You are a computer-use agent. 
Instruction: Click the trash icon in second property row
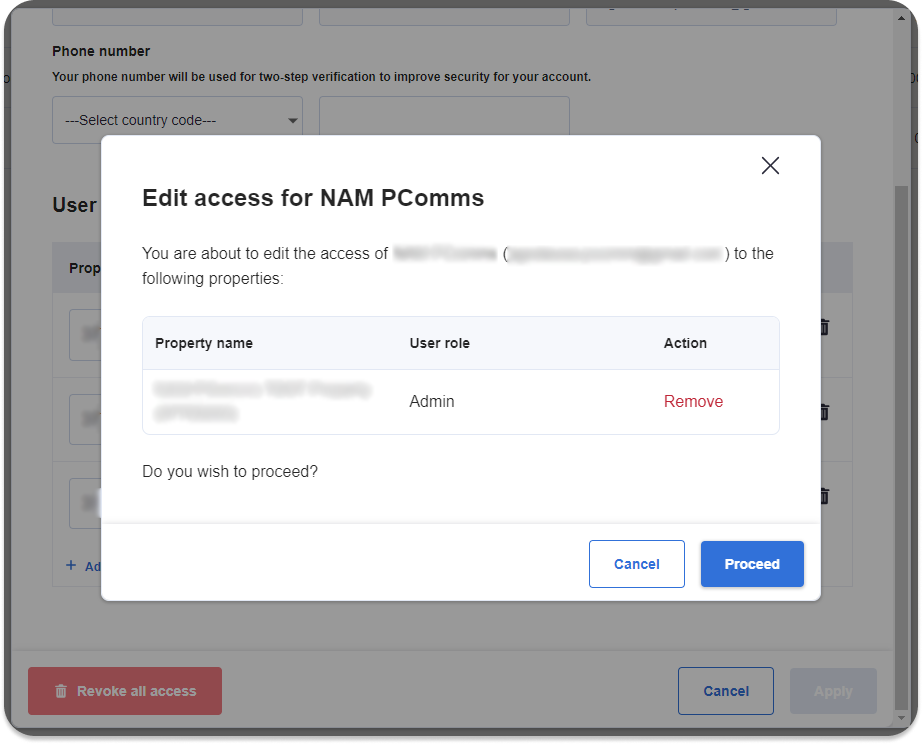tap(824, 411)
